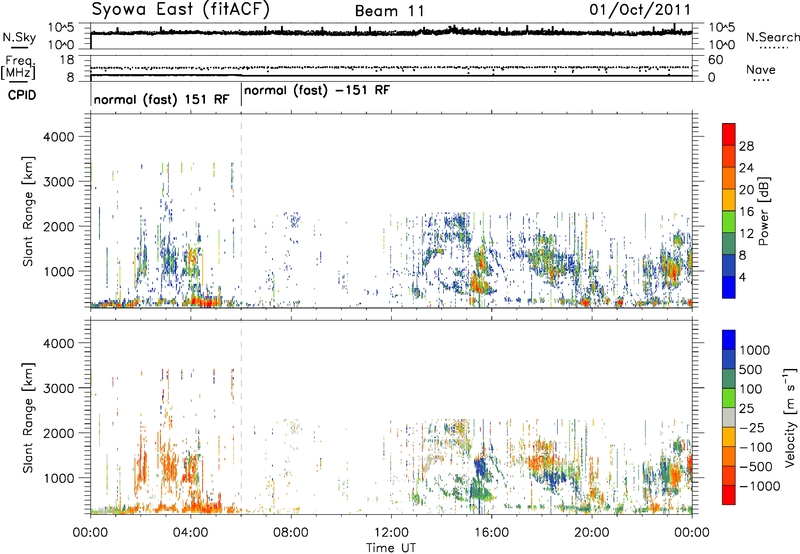Click the '08:00' time tick label
Image resolution: width=800 pixels, height=554 pixels.
point(291,533)
